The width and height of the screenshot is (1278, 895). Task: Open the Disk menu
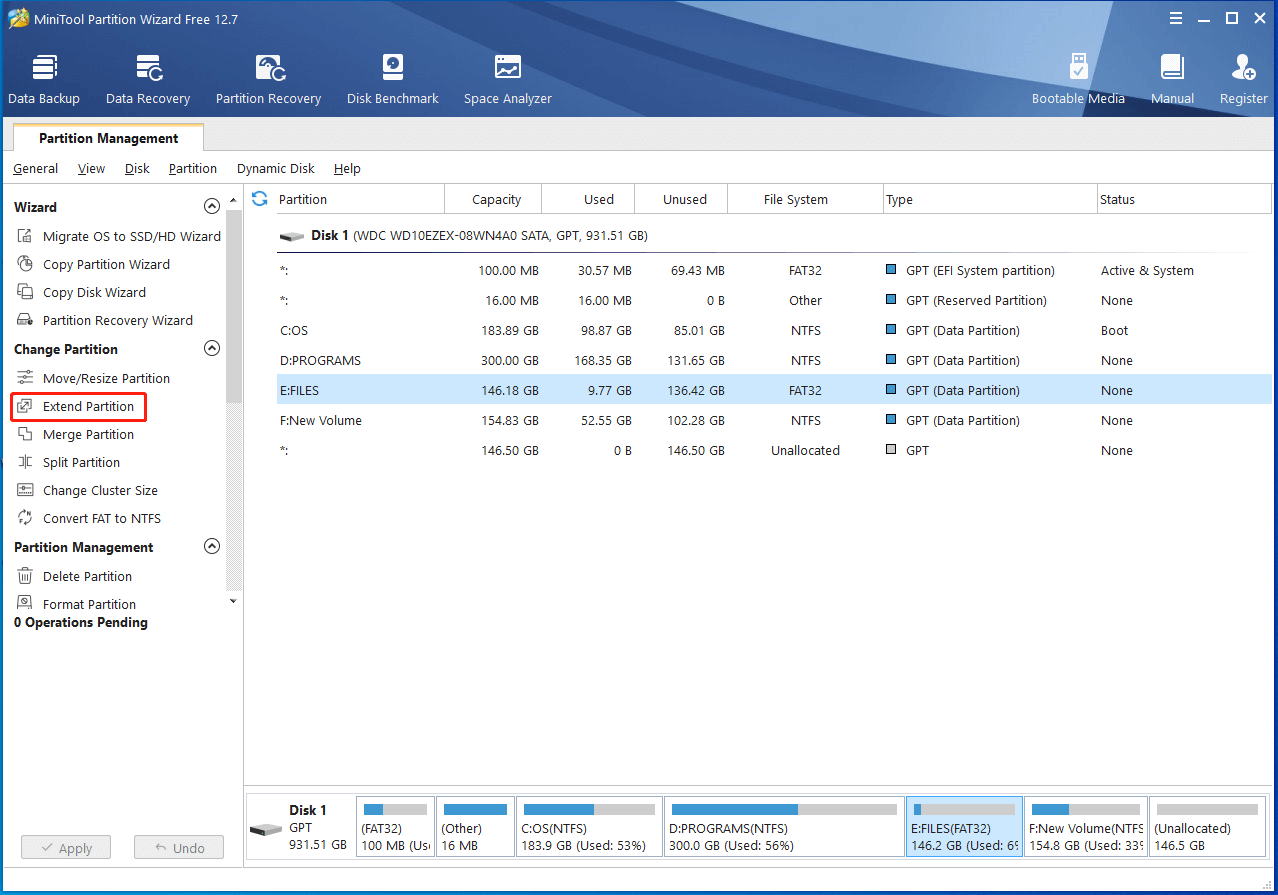point(137,169)
